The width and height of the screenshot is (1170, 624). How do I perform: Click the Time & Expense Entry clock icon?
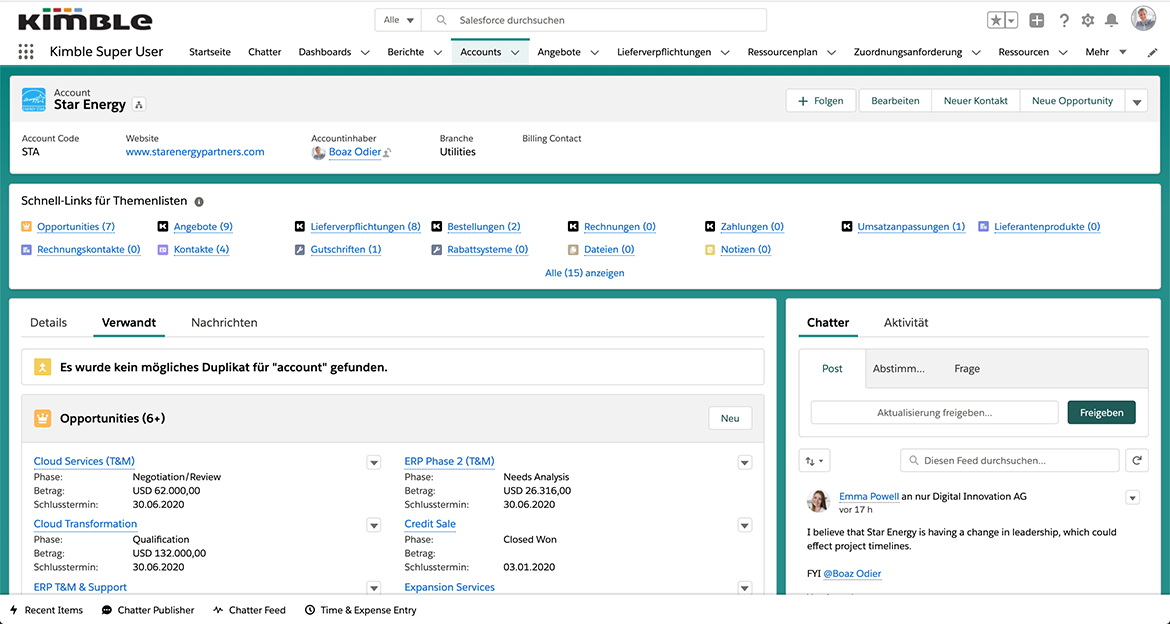tap(310, 610)
